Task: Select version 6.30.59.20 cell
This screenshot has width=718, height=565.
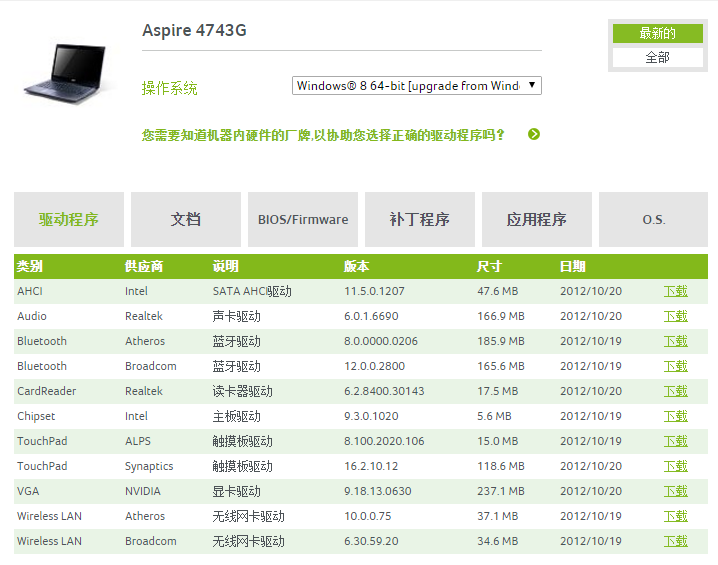Action: pyautogui.click(x=371, y=541)
